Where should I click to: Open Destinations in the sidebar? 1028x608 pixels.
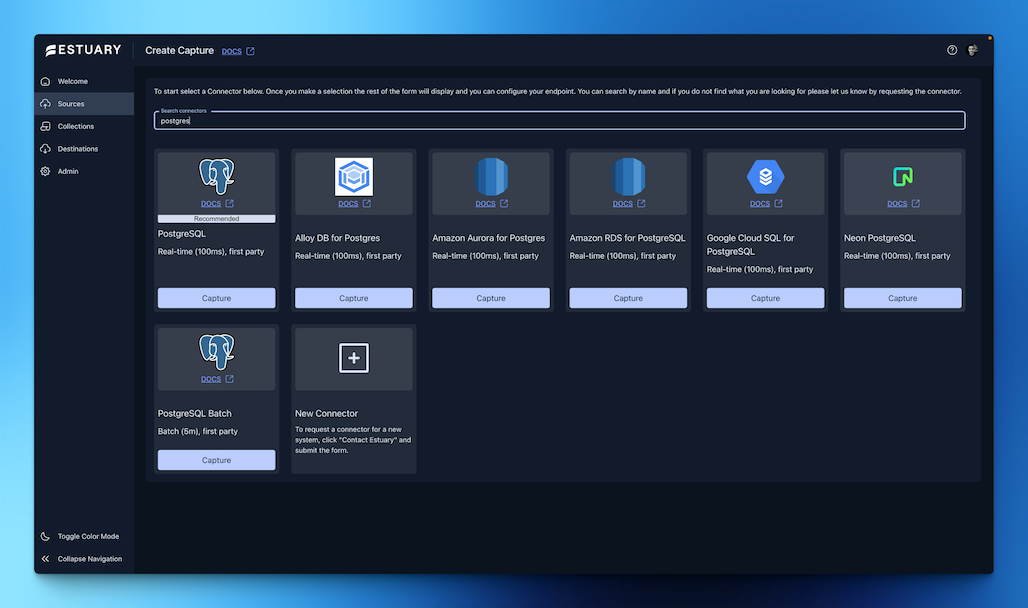coord(84,149)
